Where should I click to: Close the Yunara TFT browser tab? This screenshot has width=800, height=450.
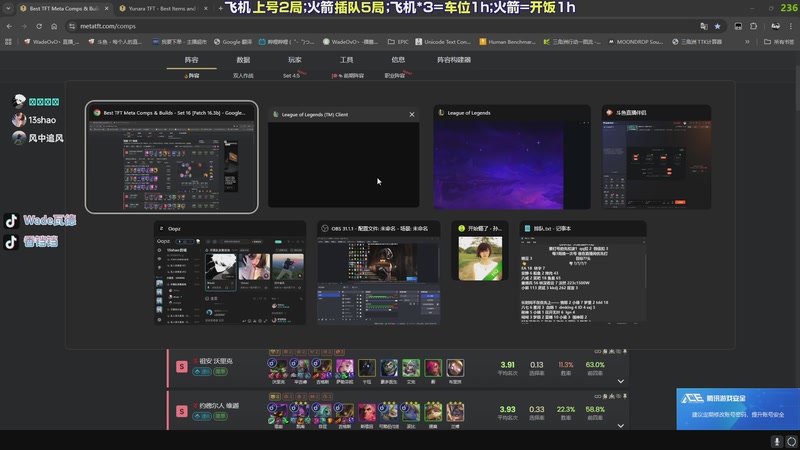tap(206, 9)
